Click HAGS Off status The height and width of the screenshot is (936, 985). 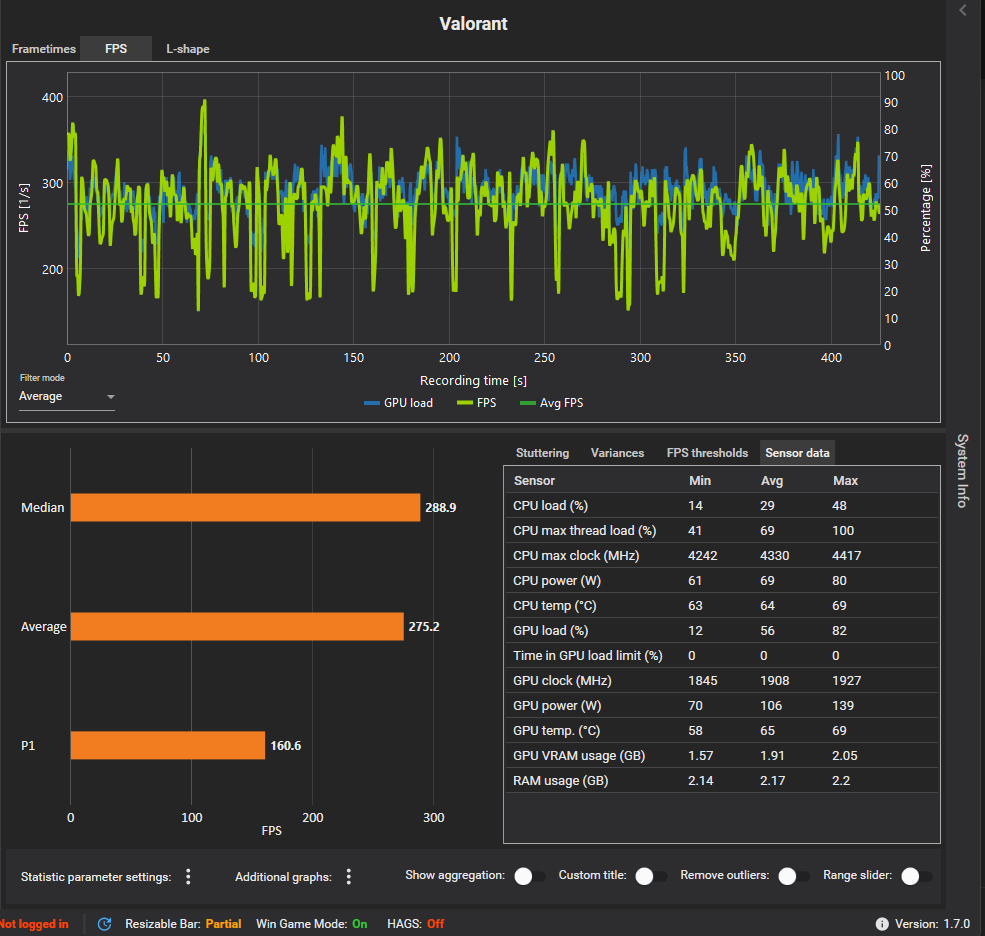tap(415, 924)
